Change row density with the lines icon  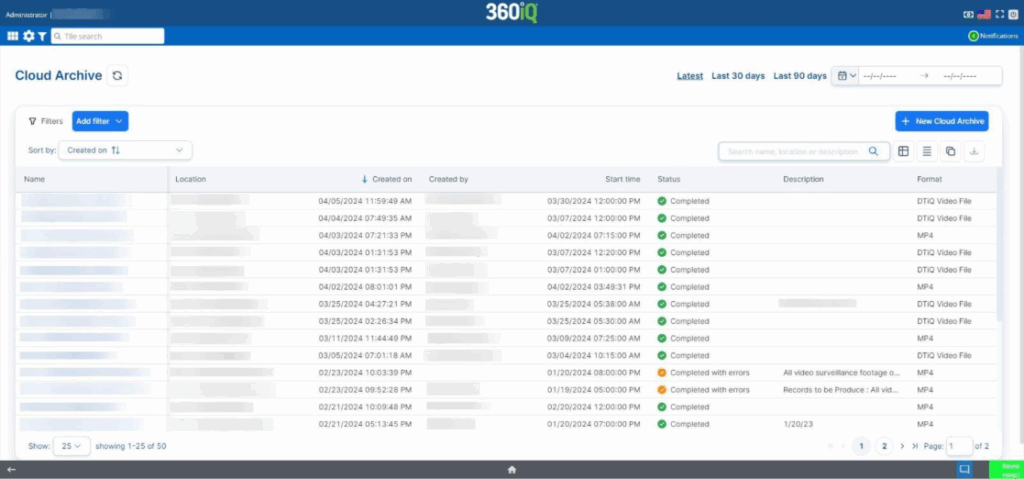point(927,151)
